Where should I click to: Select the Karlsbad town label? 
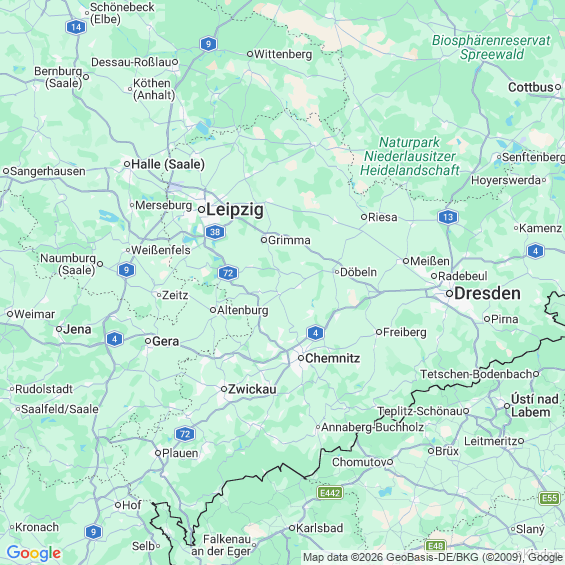[x=319, y=528]
